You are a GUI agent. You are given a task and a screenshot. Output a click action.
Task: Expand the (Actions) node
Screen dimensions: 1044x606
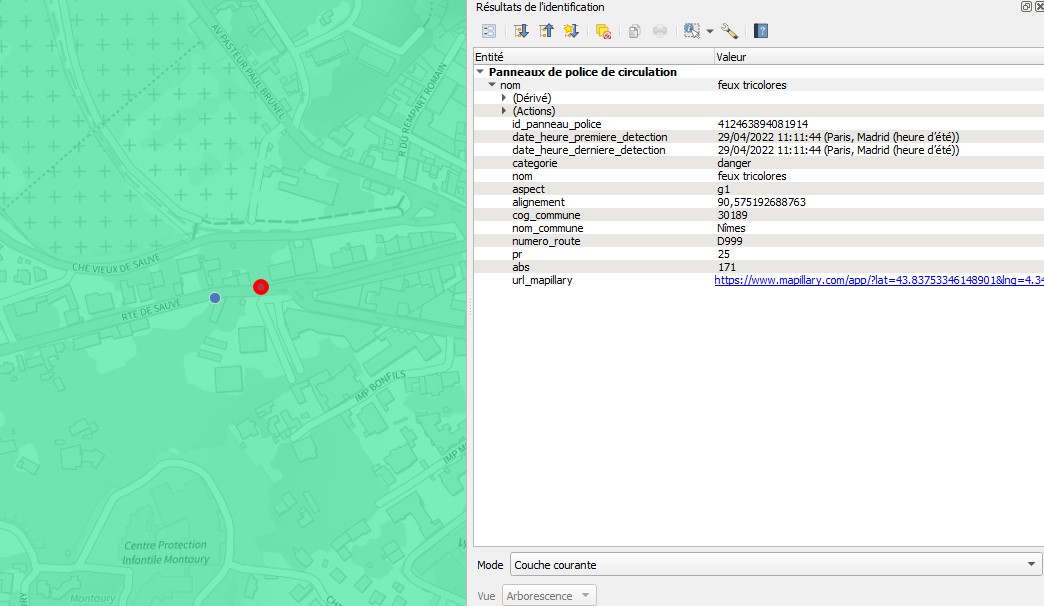click(504, 111)
